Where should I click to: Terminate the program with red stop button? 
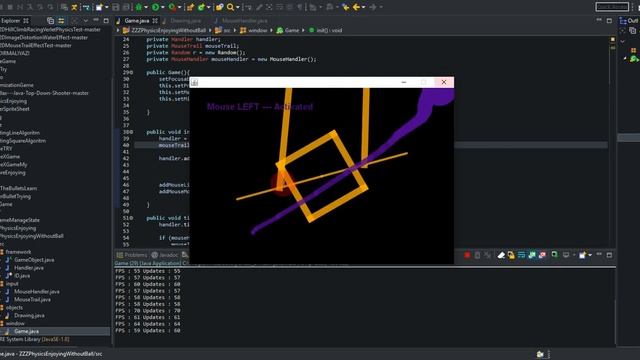click(x=467, y=255)
